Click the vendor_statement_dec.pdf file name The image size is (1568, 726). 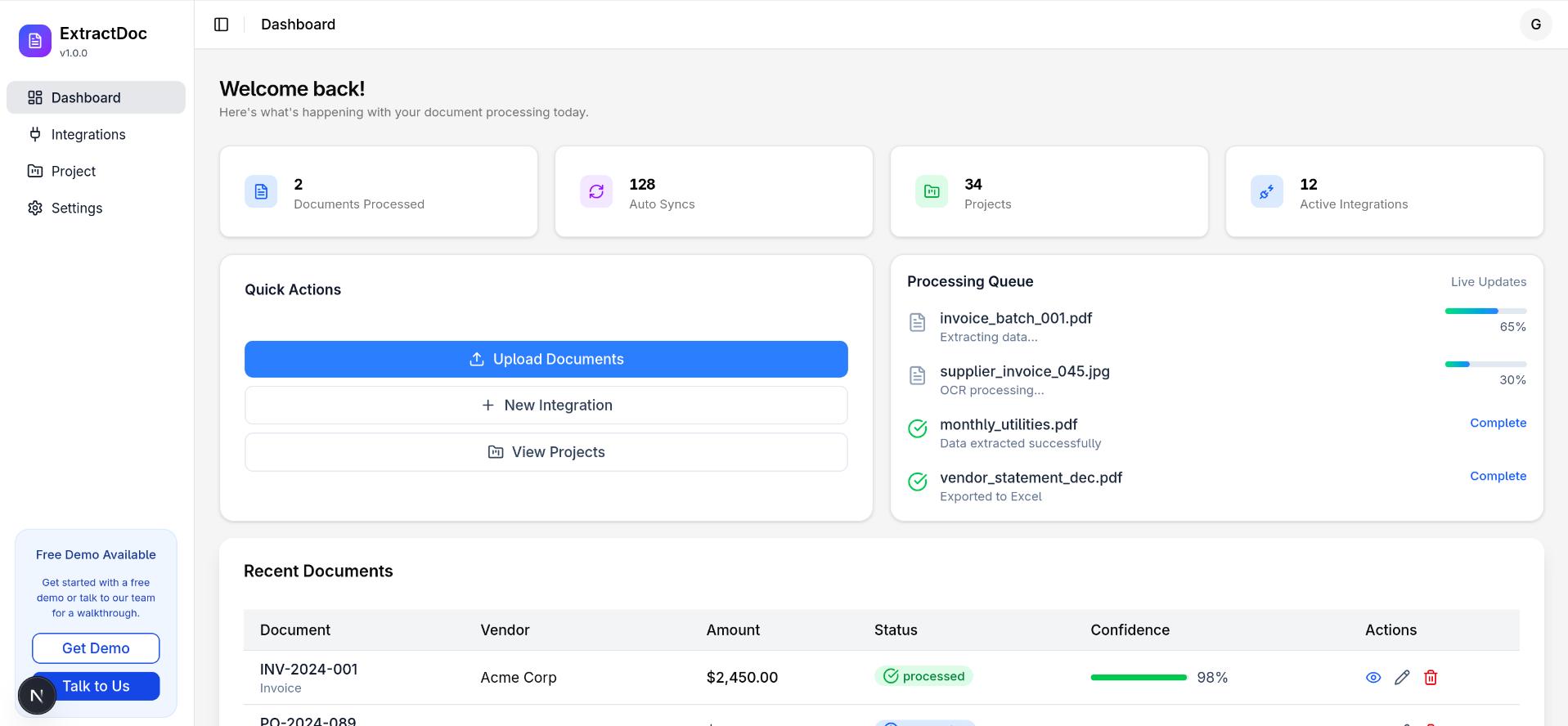click(x=1031, y=477)
